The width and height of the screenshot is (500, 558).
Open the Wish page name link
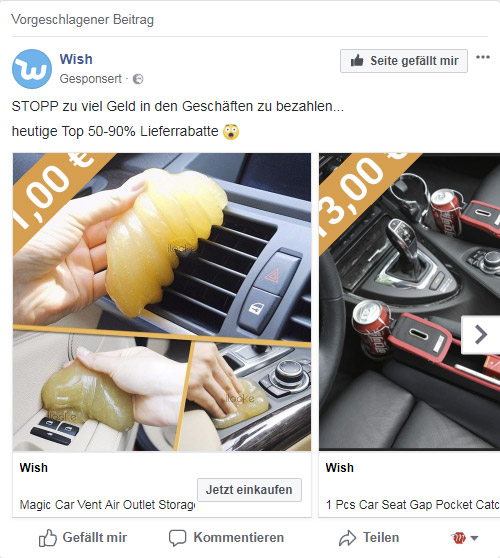tap(76, 59)
